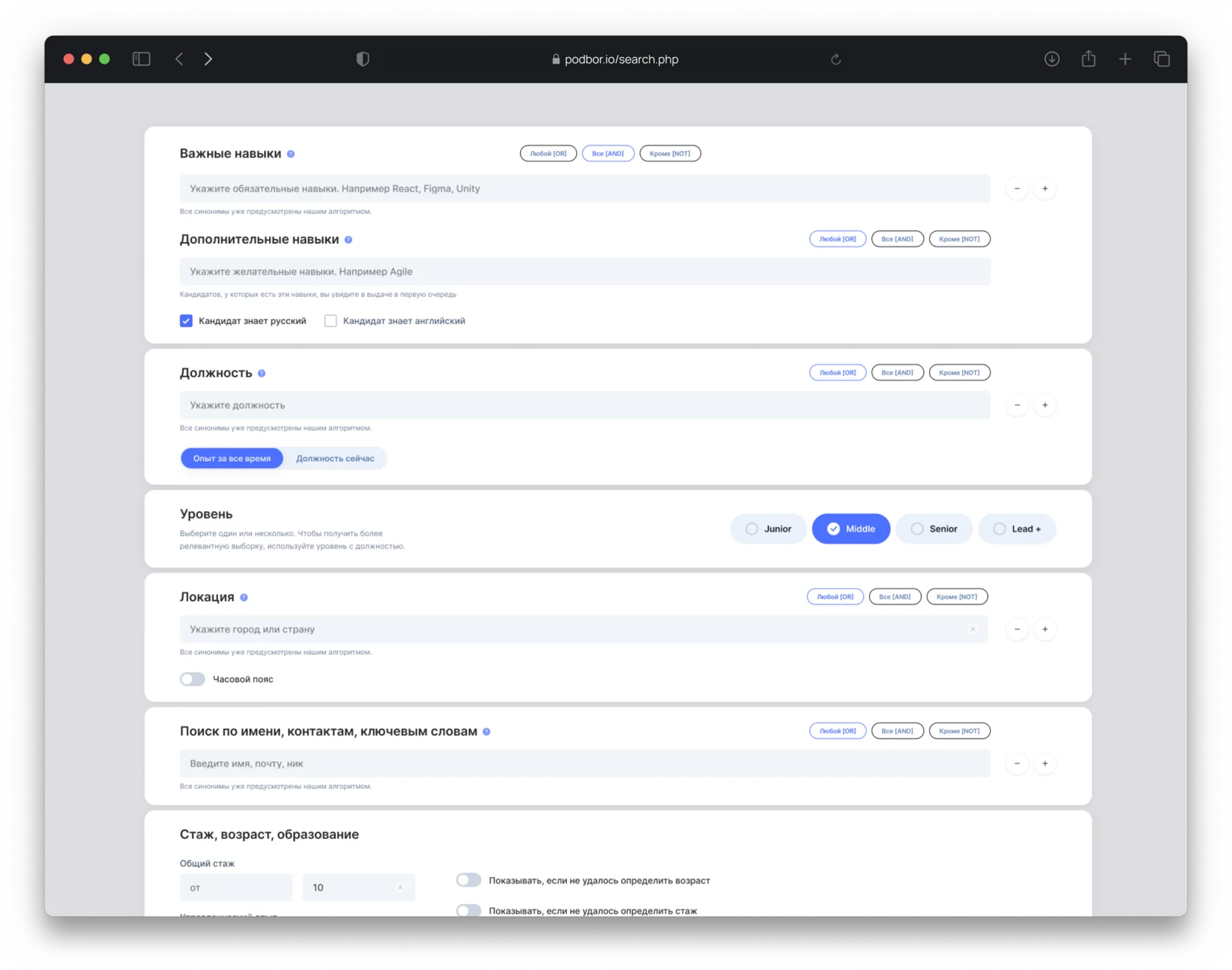Click the minus button in Должность row
The height and width of the screenshot is (970, 1232).
1017,405
